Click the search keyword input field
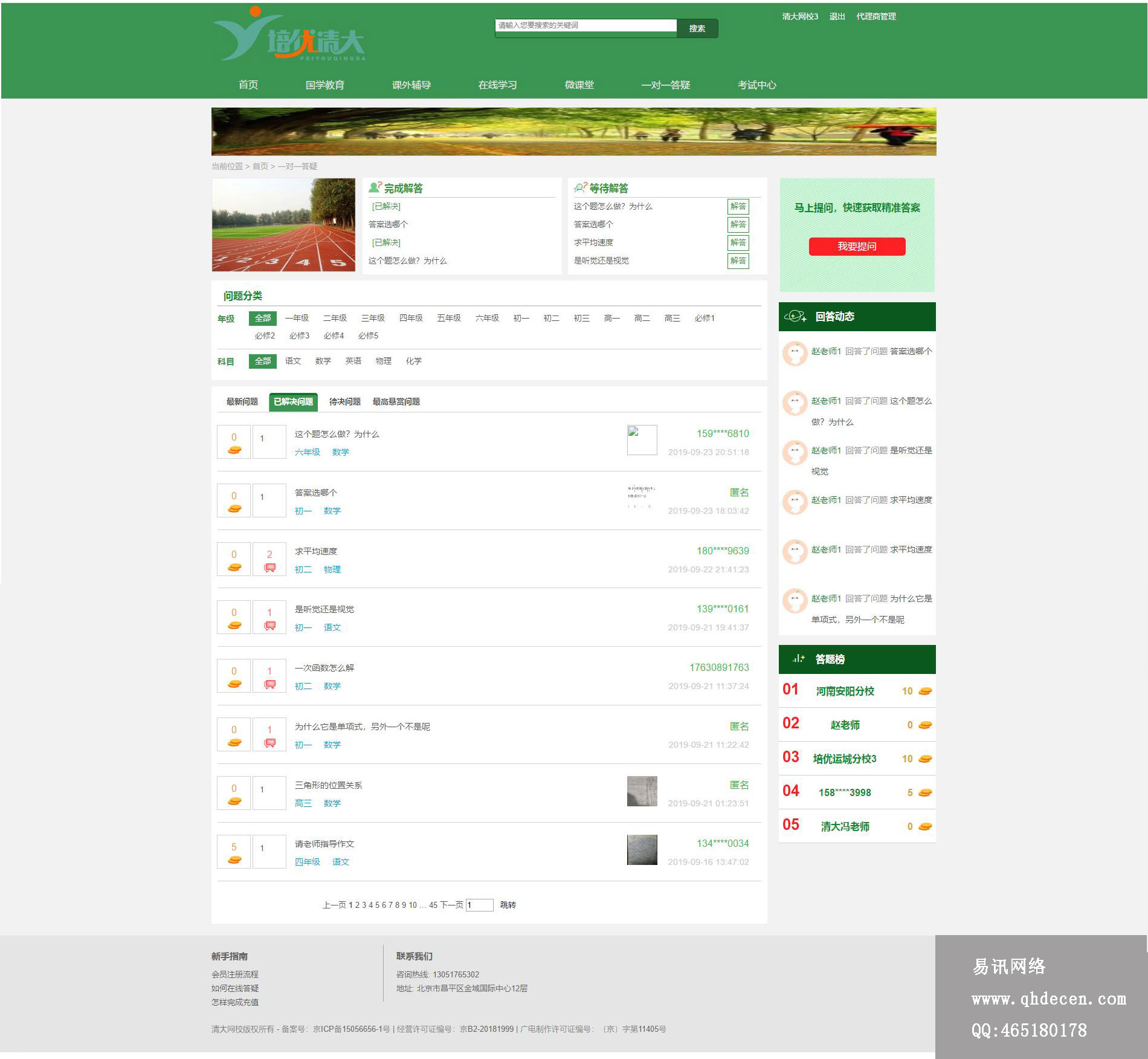This screenshot has width=1148, height=1059. [585, 25]
